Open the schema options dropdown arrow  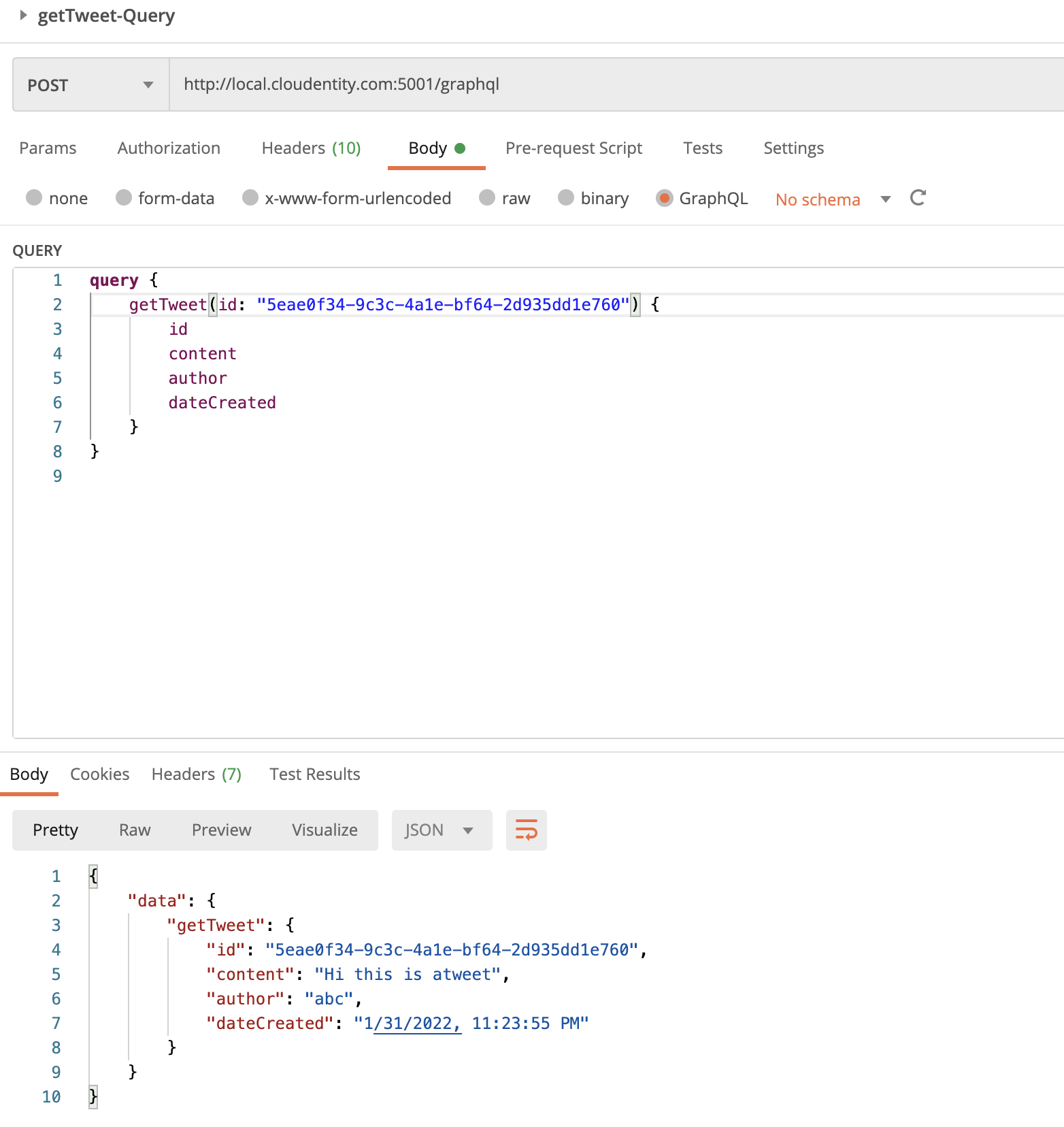[x=886, y=199]
